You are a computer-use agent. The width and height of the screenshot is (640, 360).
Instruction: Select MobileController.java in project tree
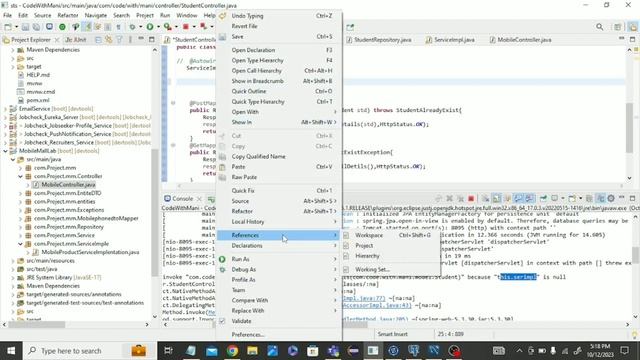point(68,185)
